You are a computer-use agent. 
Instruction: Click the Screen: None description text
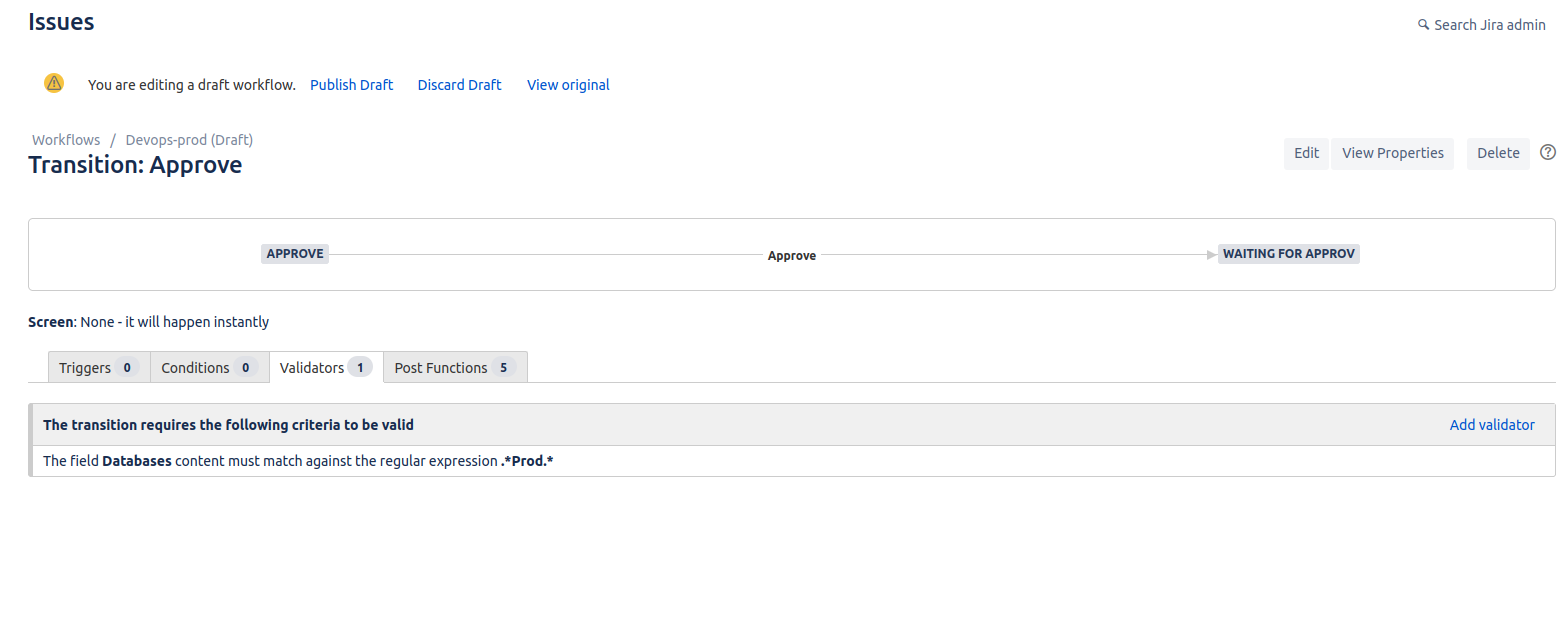(149, 322)
